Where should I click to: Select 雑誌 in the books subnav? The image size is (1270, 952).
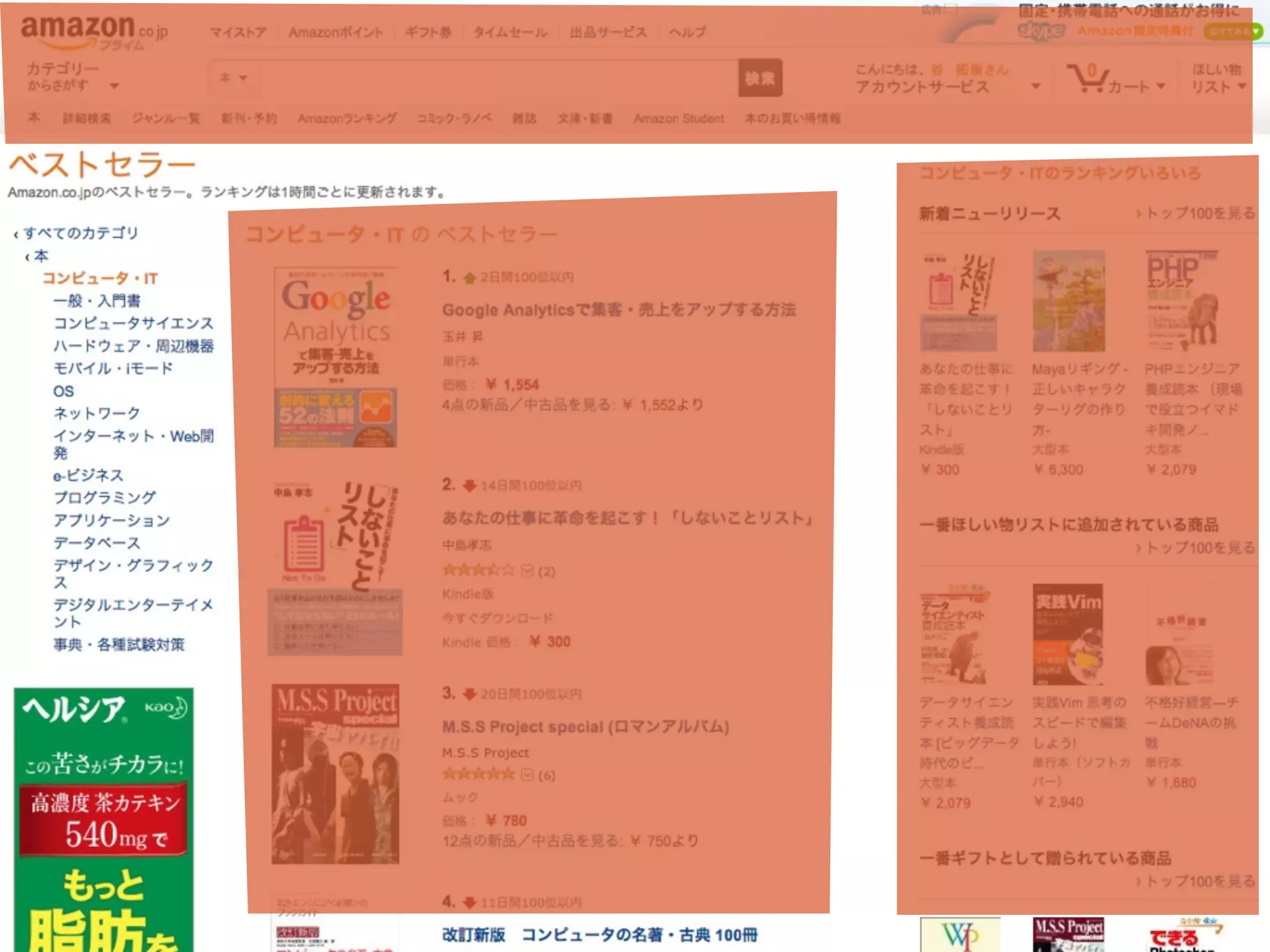(524, 118)
